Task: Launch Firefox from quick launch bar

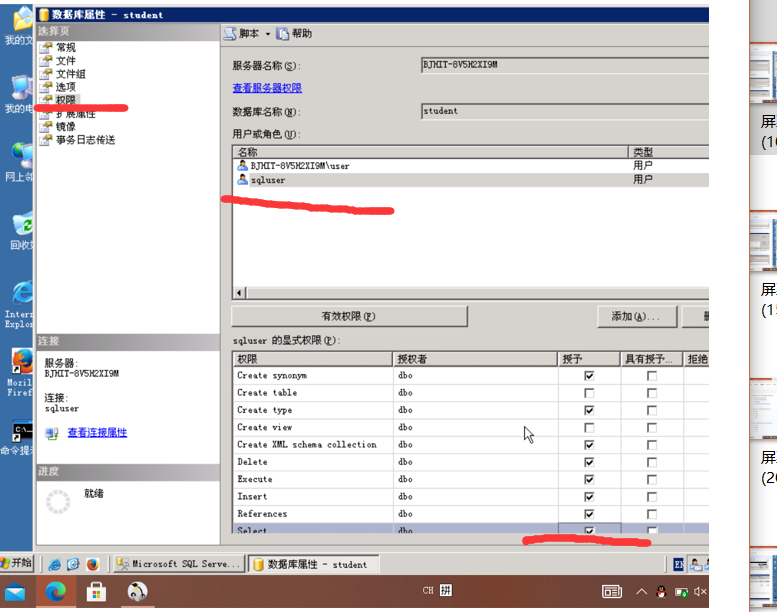Action: pos(93,564)
